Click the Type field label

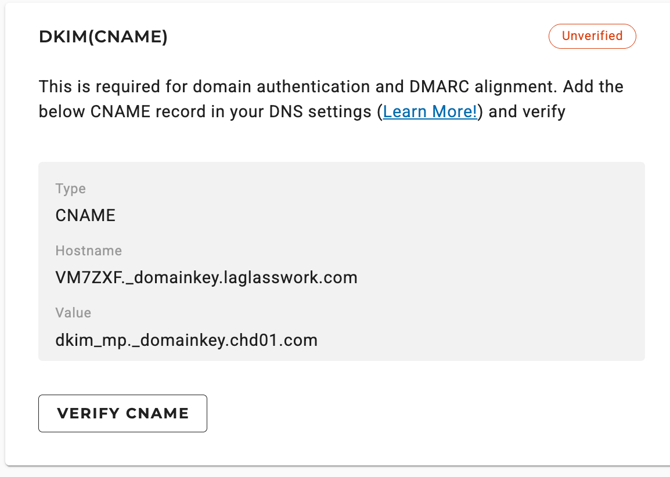[71, 188]
